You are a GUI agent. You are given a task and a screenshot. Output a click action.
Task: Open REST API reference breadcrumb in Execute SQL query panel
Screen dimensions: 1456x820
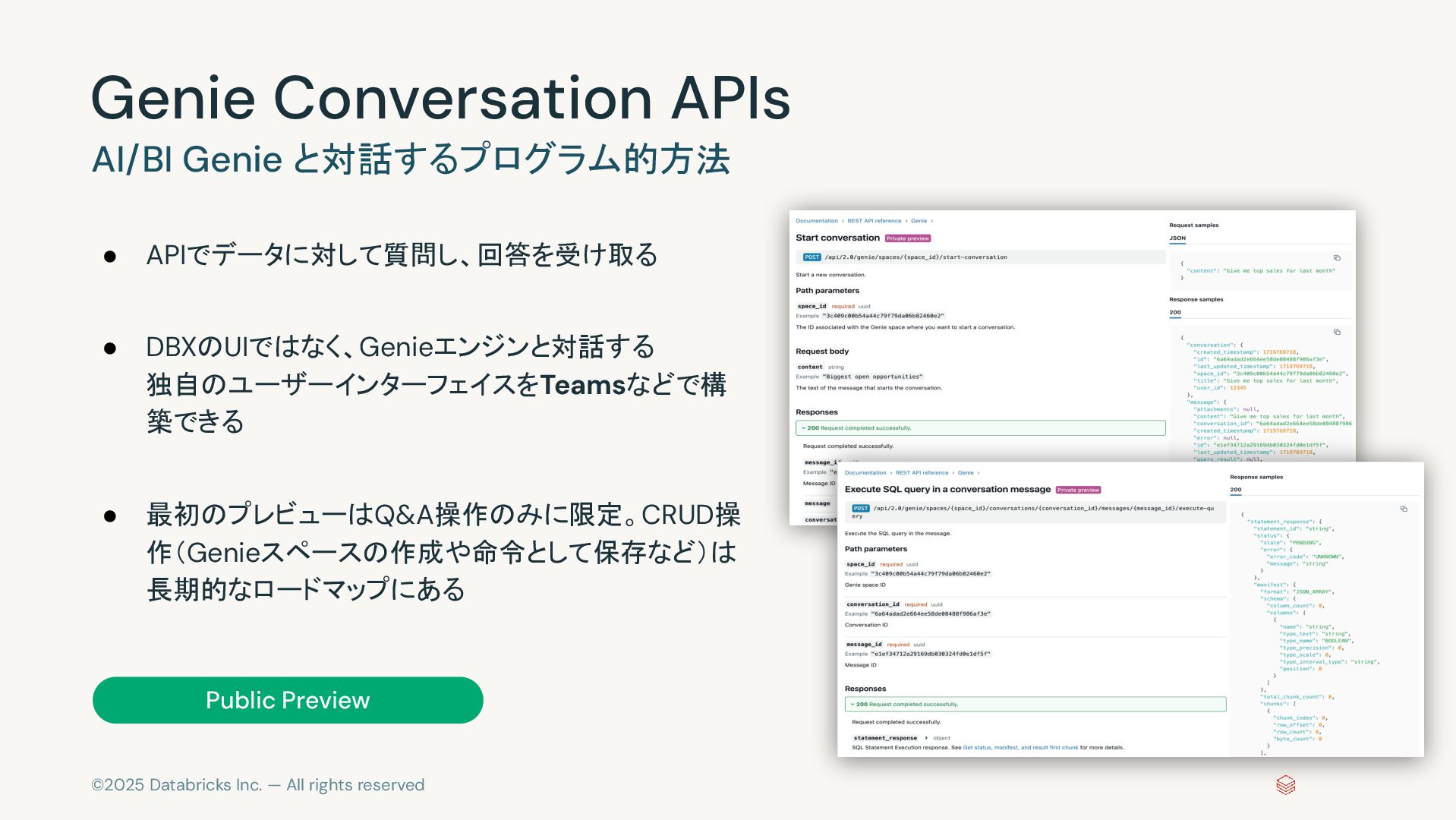click(922, 472)
